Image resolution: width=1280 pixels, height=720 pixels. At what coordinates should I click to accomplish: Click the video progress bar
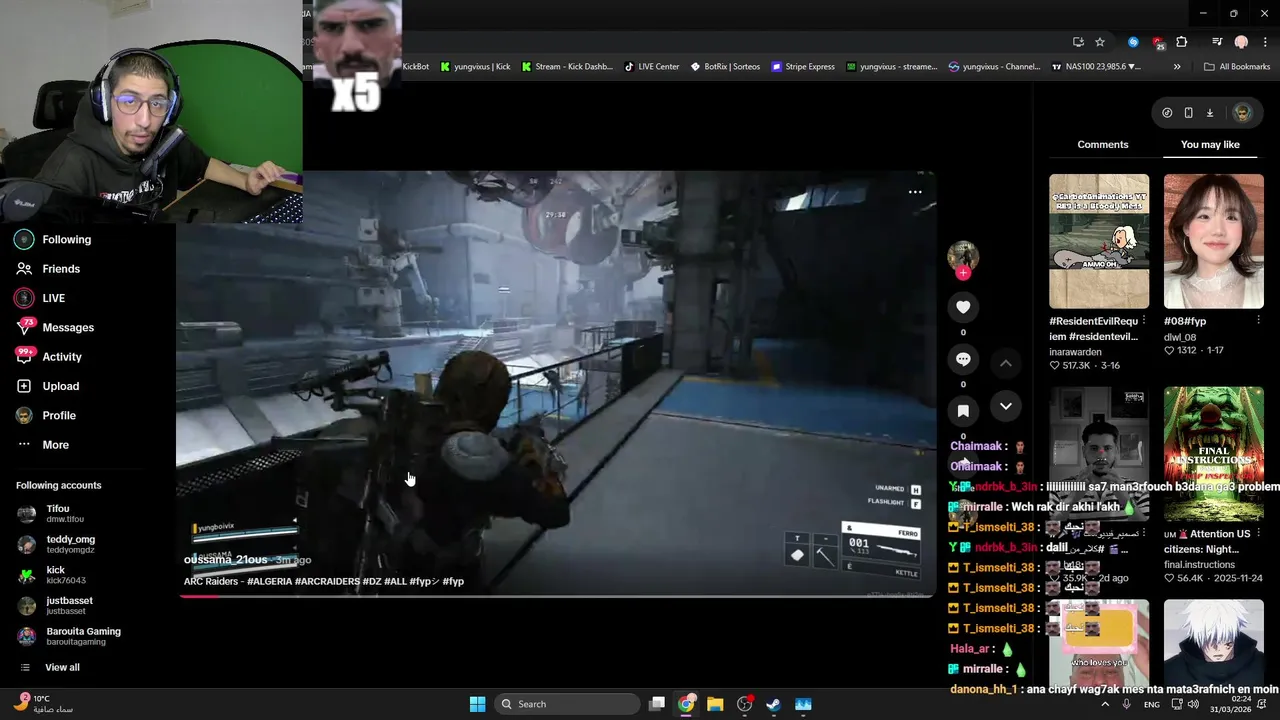point(556,596)
